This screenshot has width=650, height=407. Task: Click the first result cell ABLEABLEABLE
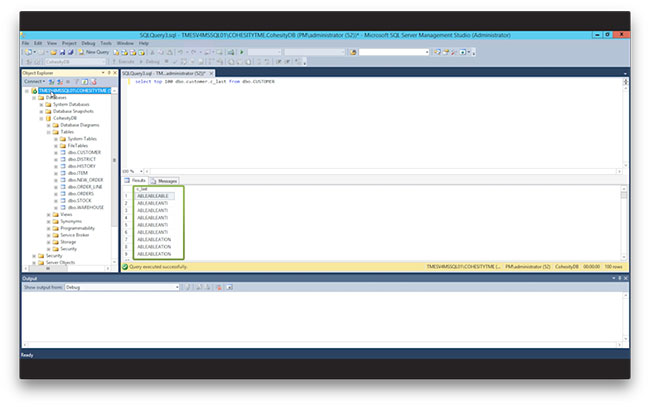154,195
